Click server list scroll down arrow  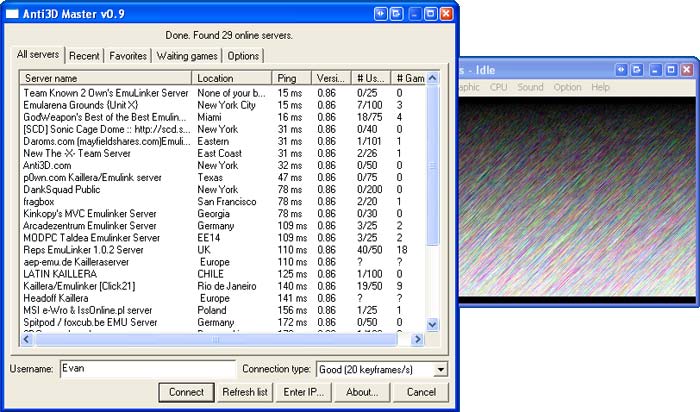[432, 325]
